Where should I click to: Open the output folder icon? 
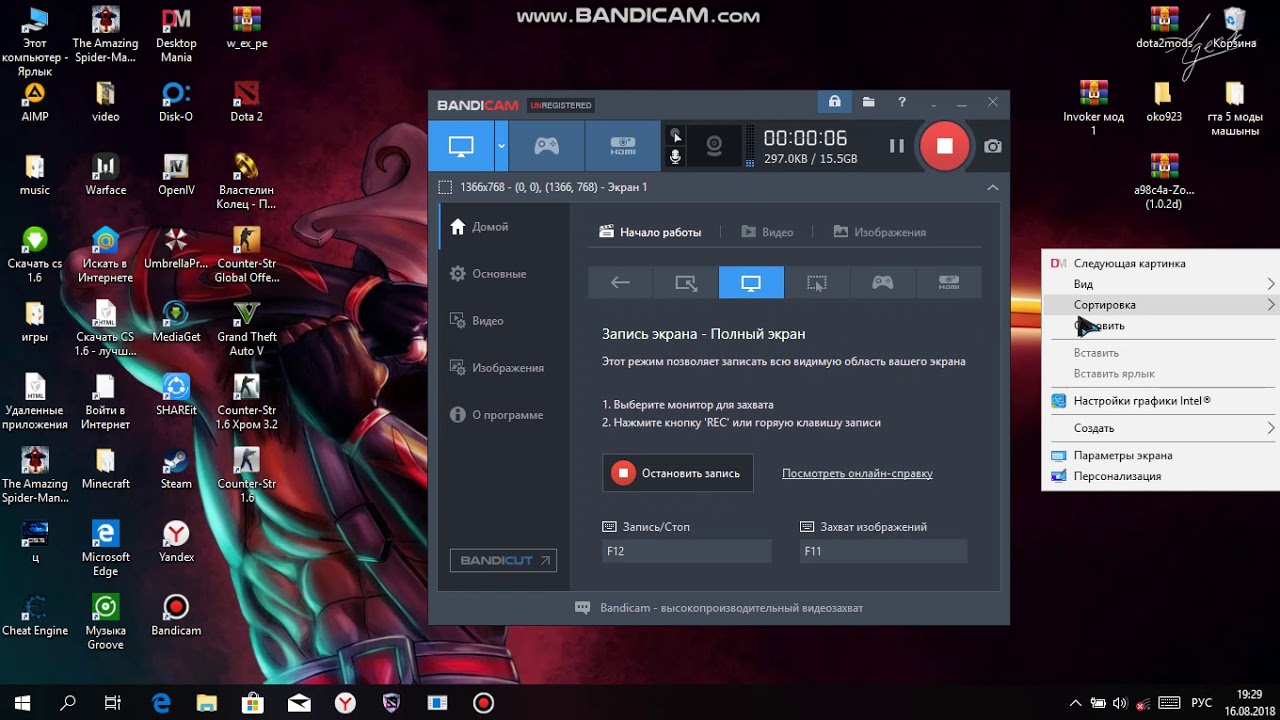click(868, 102)
